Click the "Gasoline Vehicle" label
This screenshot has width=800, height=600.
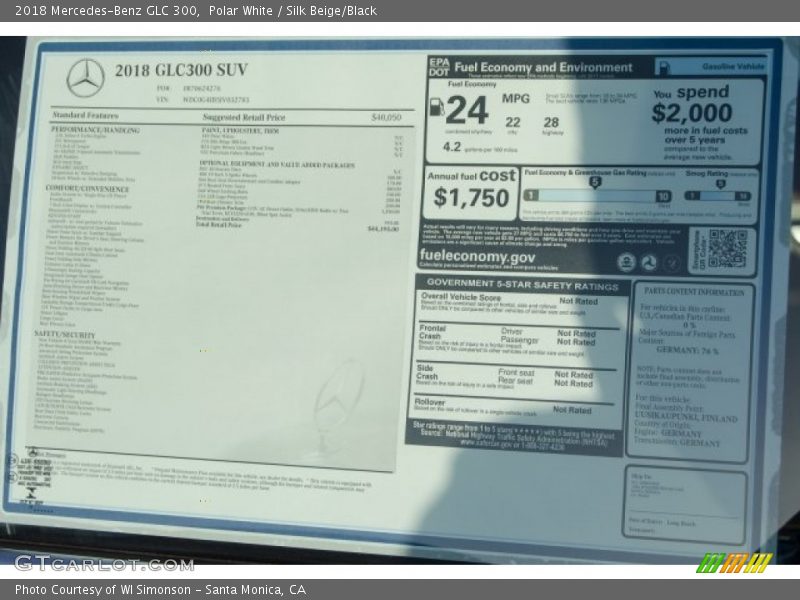tap(733, 66)
